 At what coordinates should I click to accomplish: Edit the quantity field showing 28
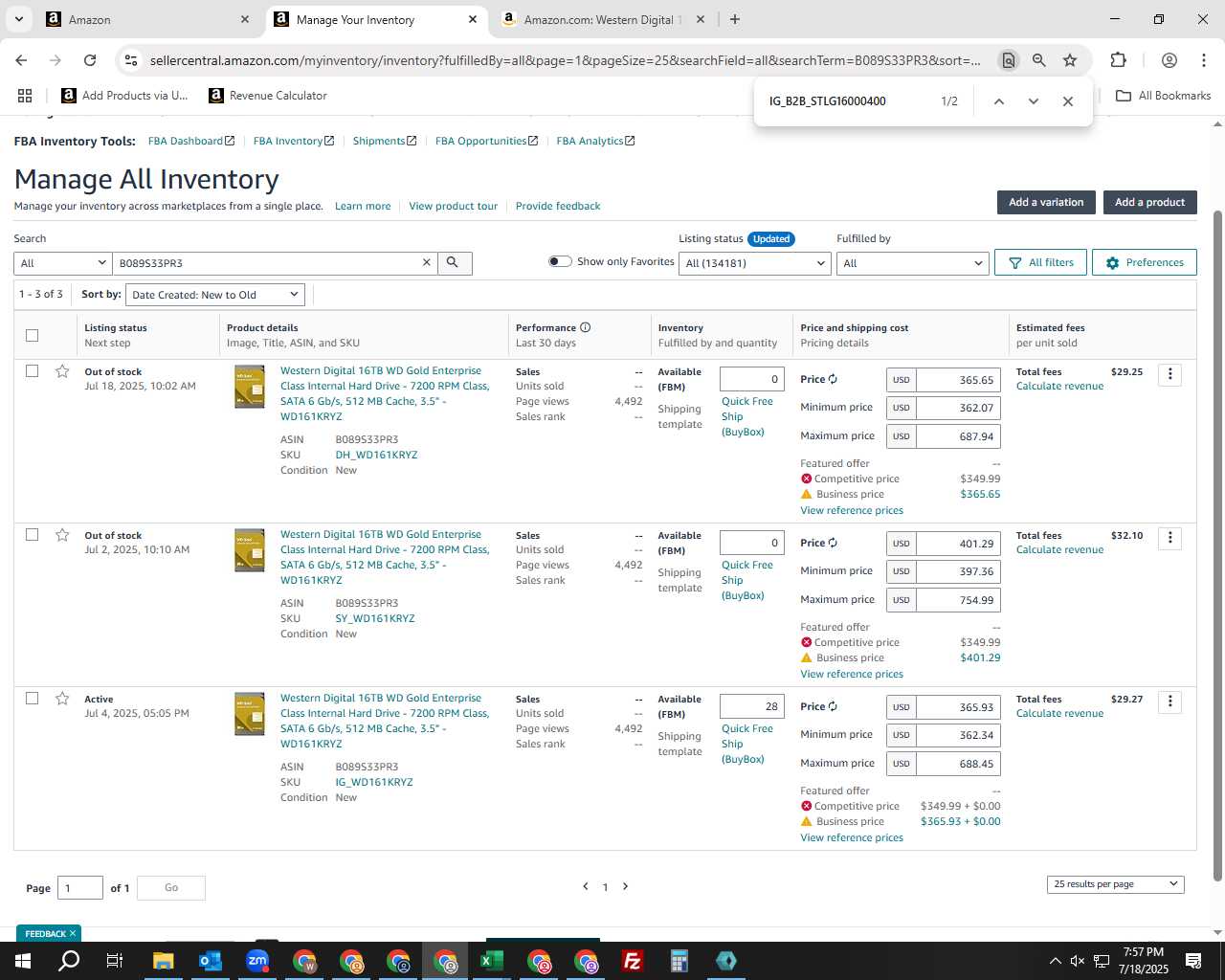[752, 706]
